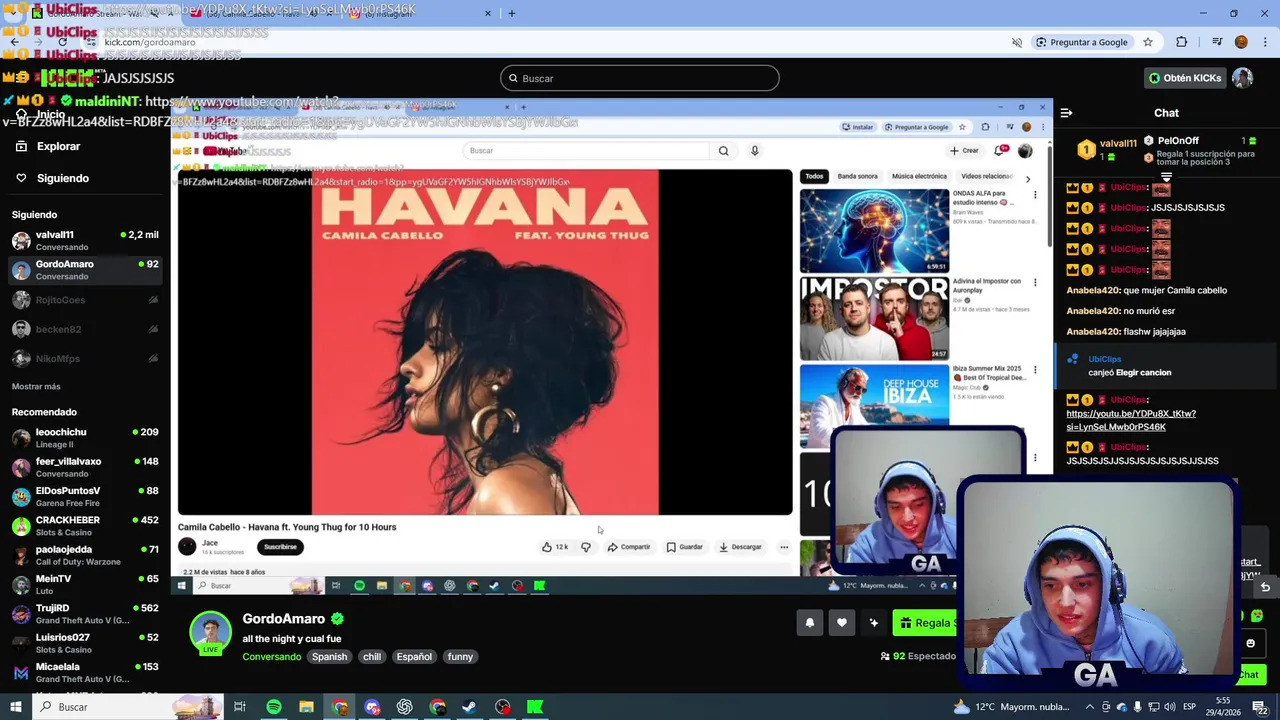Expand hidden system tray icons chevron
The image size is (1280, 720).
pos(1090,707)
